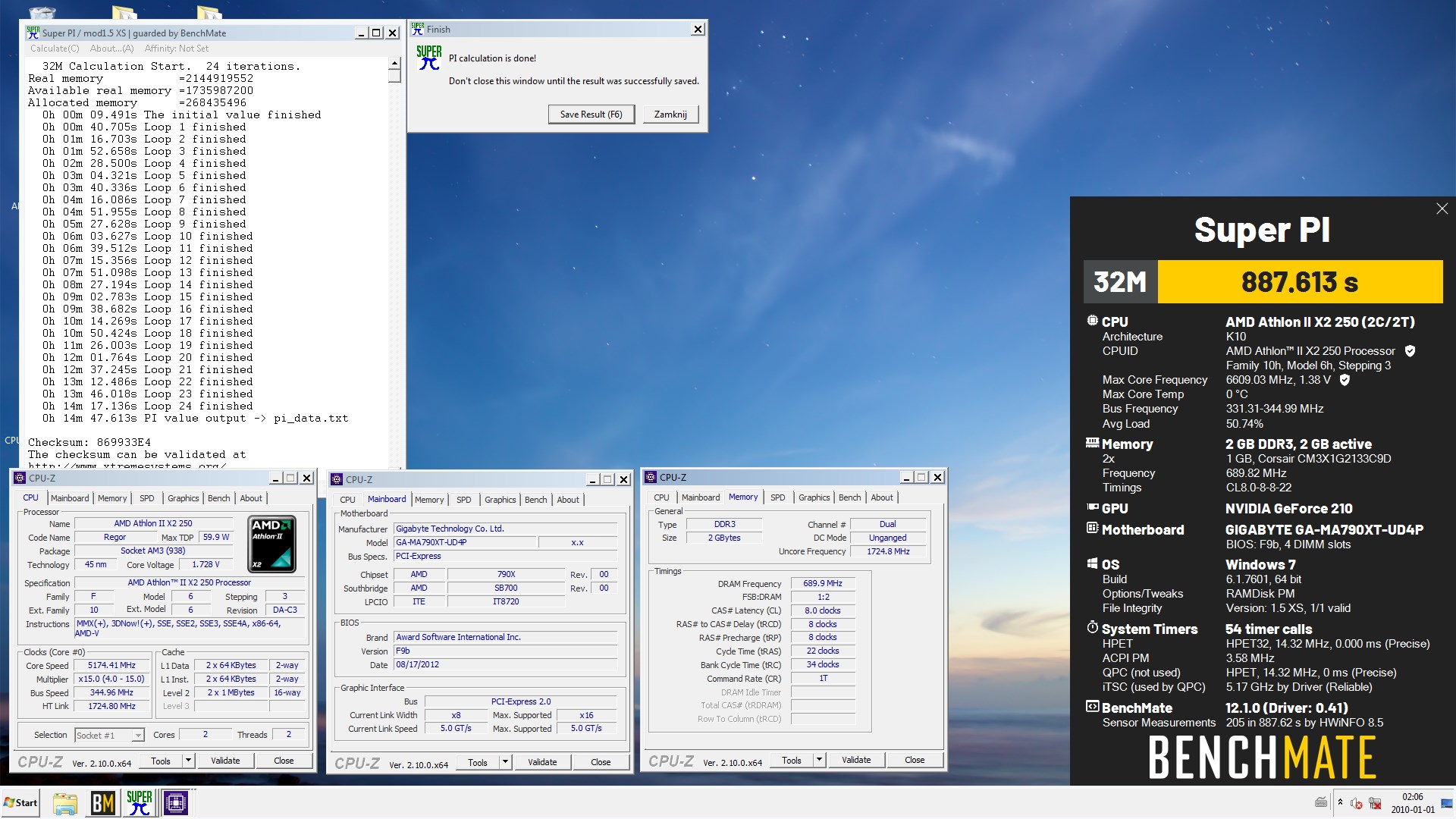Screen dimensions: 1456x819
Task: Click the Start button
Action: pyautogui.click(x=20, y=802)
